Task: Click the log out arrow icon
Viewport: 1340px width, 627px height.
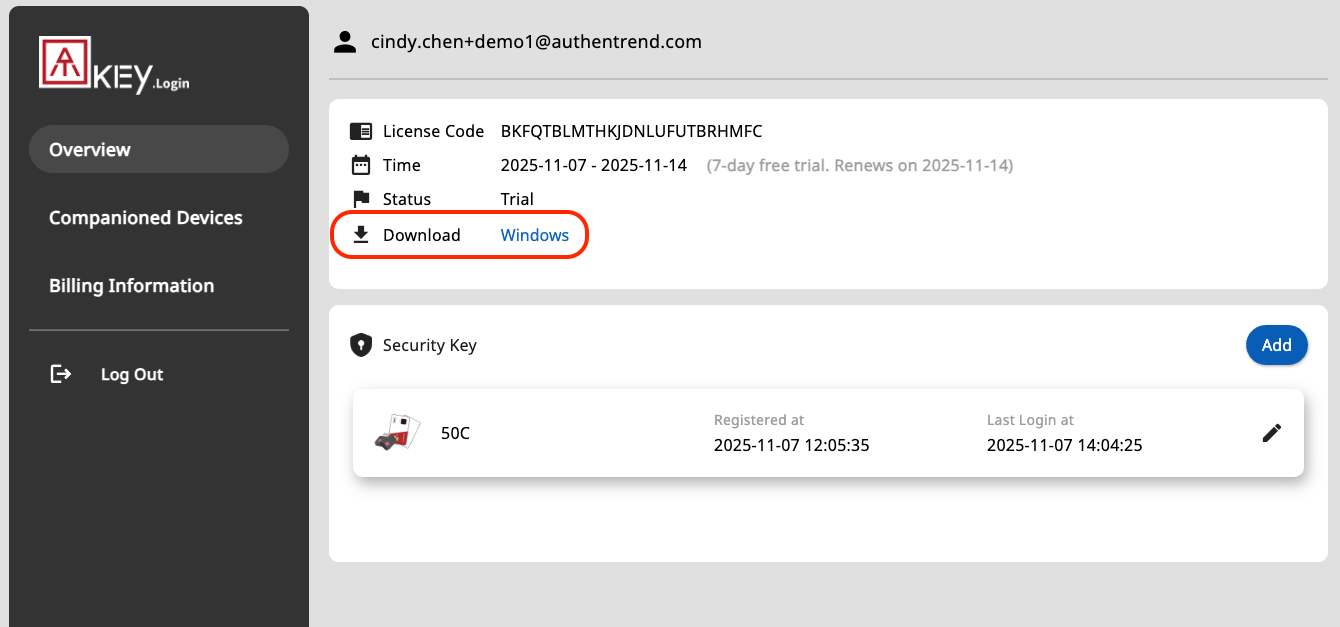Action: [60, 373]
